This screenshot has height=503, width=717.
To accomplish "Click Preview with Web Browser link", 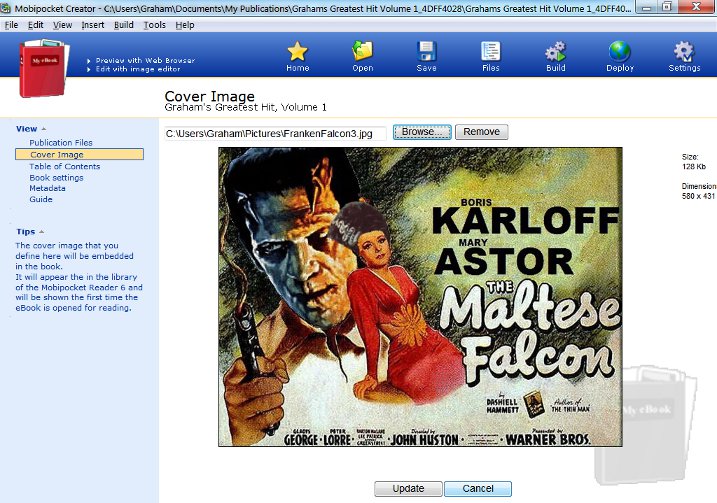I will [x=145, y=60].
